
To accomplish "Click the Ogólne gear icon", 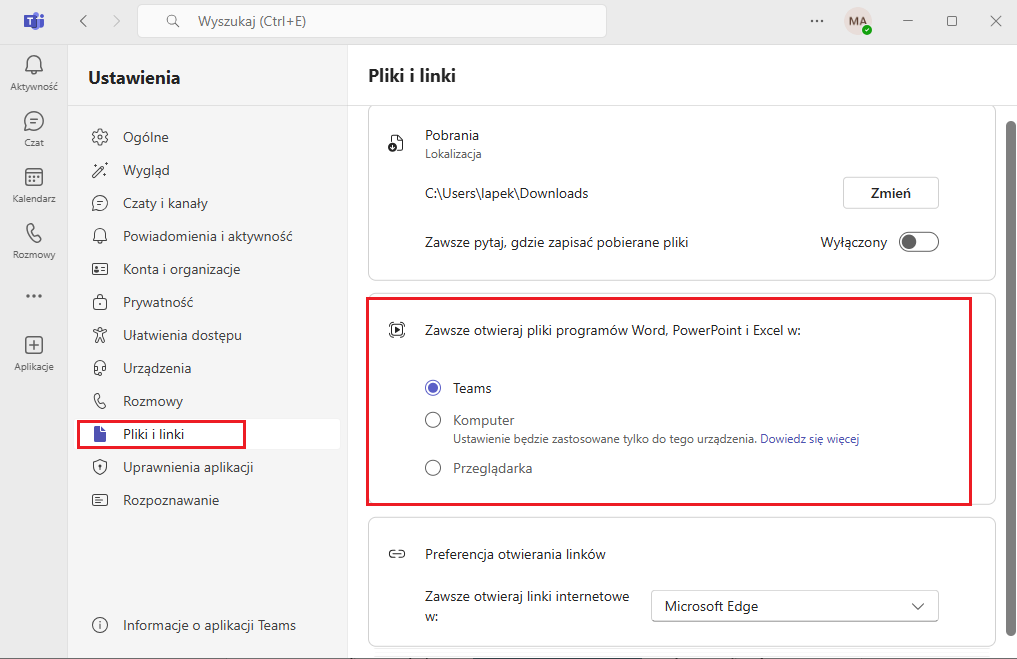I will click(x=100, y=137).
